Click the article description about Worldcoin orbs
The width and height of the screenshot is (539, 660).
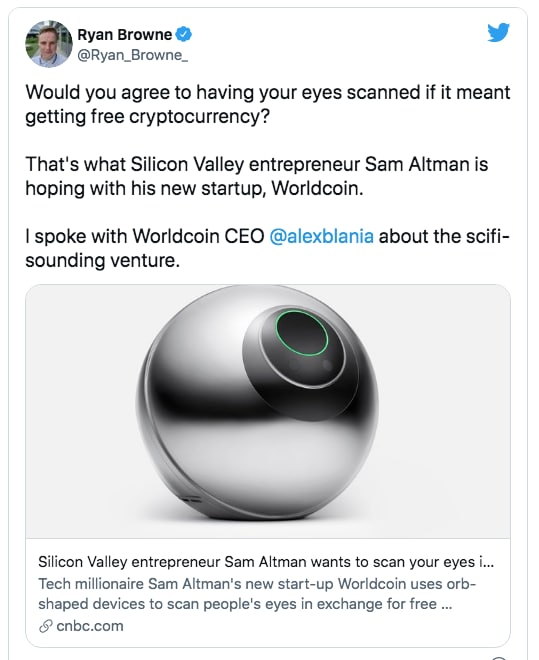[257, 594]
